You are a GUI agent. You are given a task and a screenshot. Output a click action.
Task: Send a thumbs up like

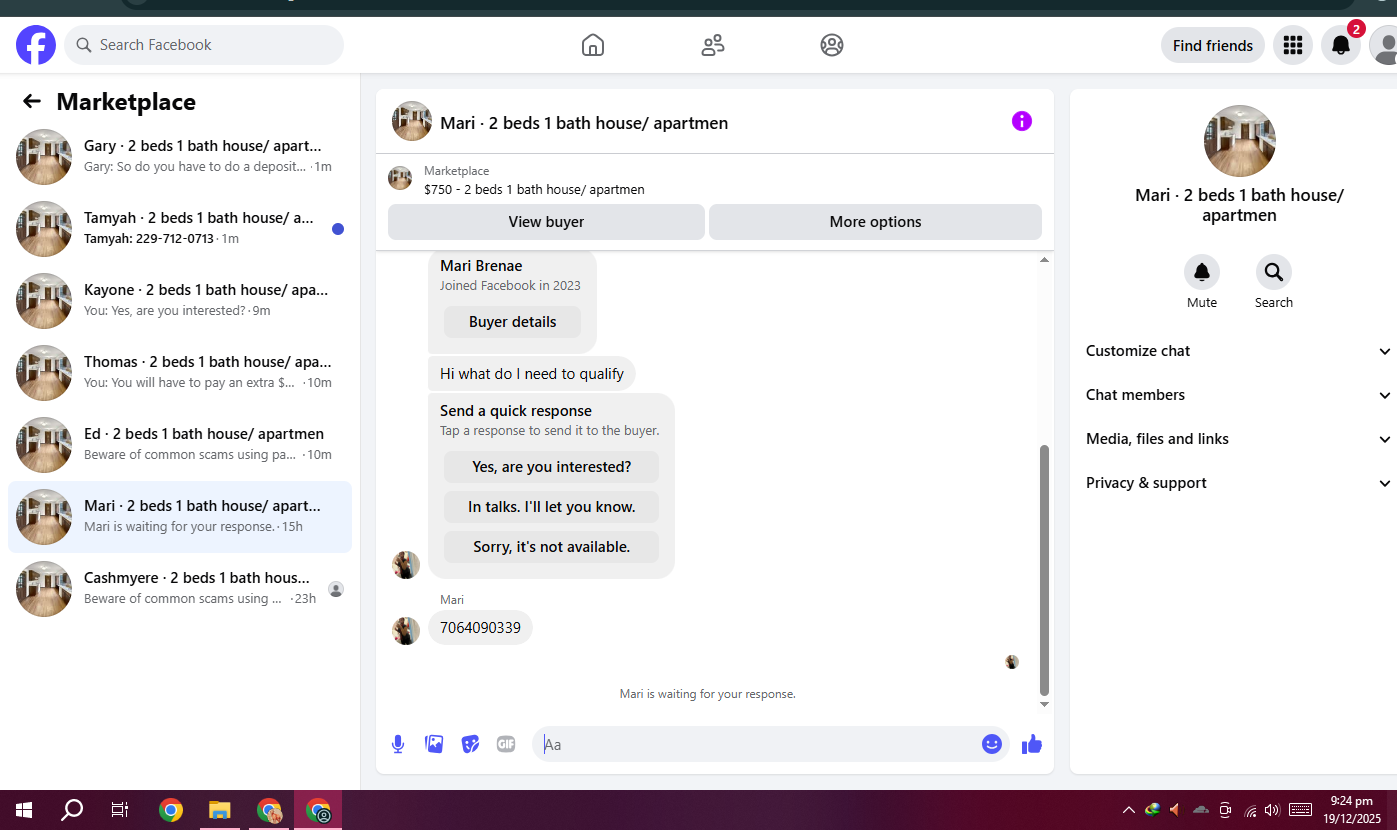[x=1032, y=744]
